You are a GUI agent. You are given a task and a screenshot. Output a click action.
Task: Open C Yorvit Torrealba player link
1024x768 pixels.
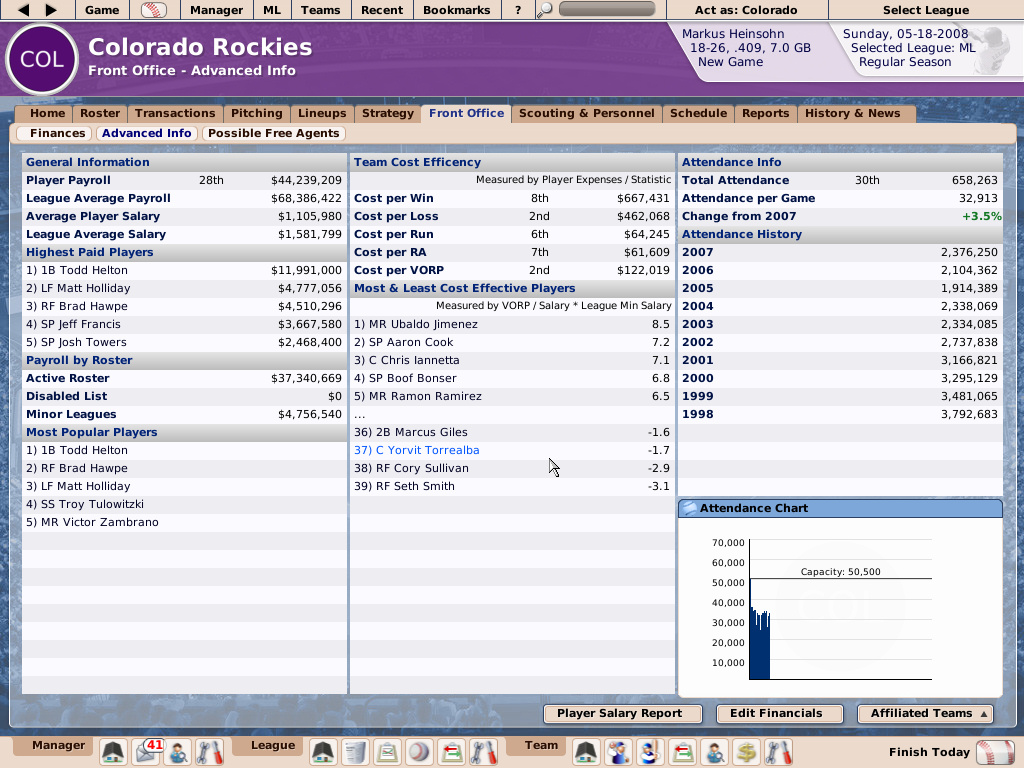417,451
